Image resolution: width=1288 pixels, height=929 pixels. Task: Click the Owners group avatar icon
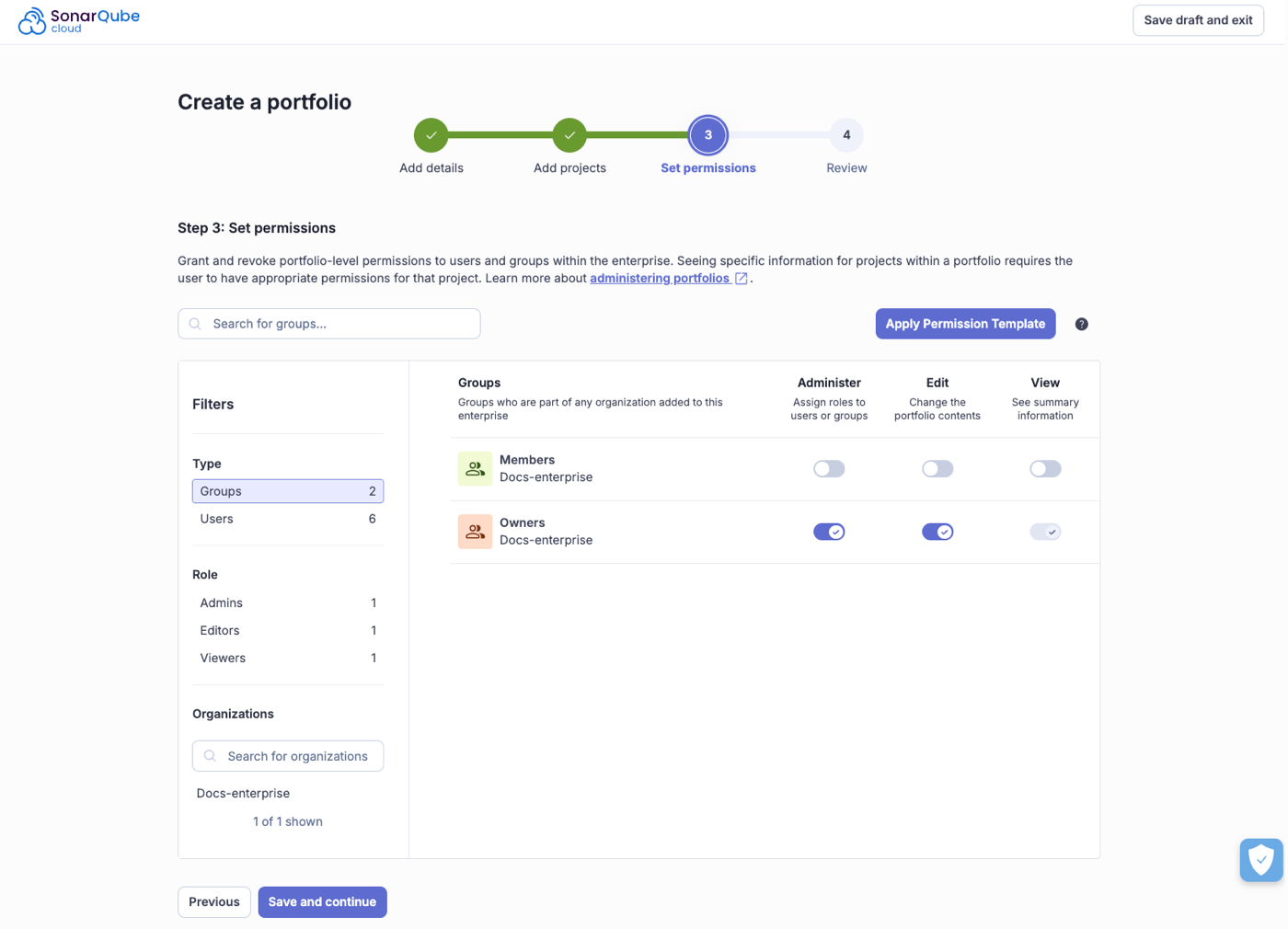pyautogui.click(x=475, y=531)
